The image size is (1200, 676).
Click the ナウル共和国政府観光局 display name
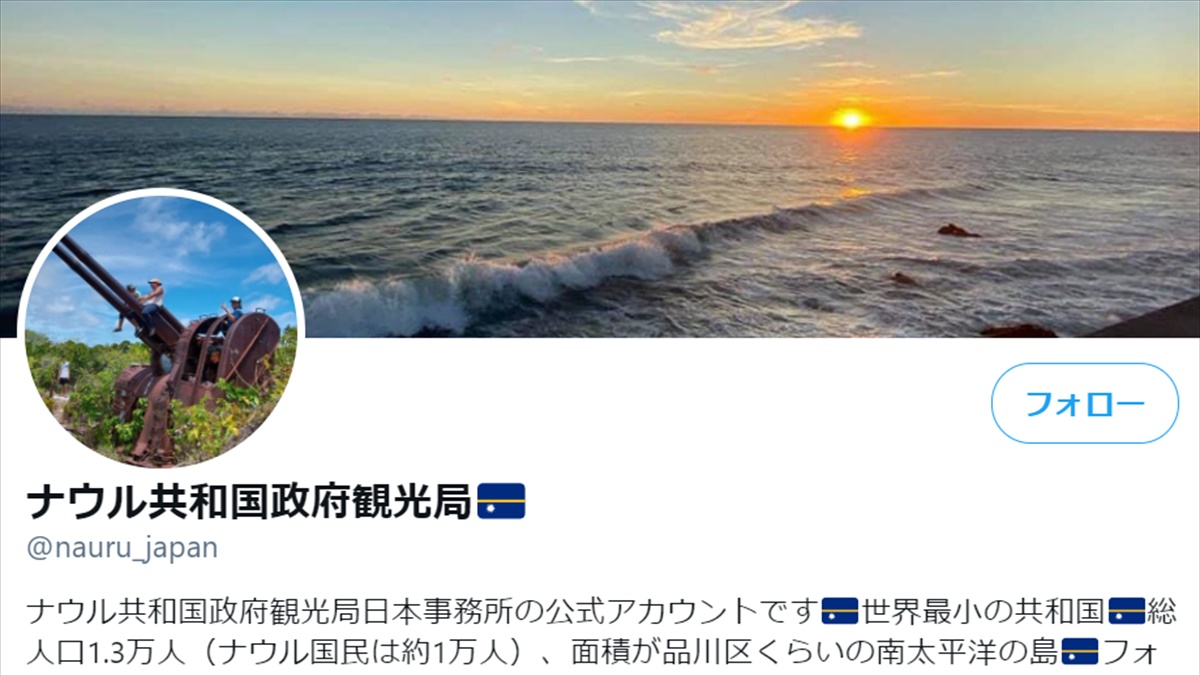(x=249, y=502)
